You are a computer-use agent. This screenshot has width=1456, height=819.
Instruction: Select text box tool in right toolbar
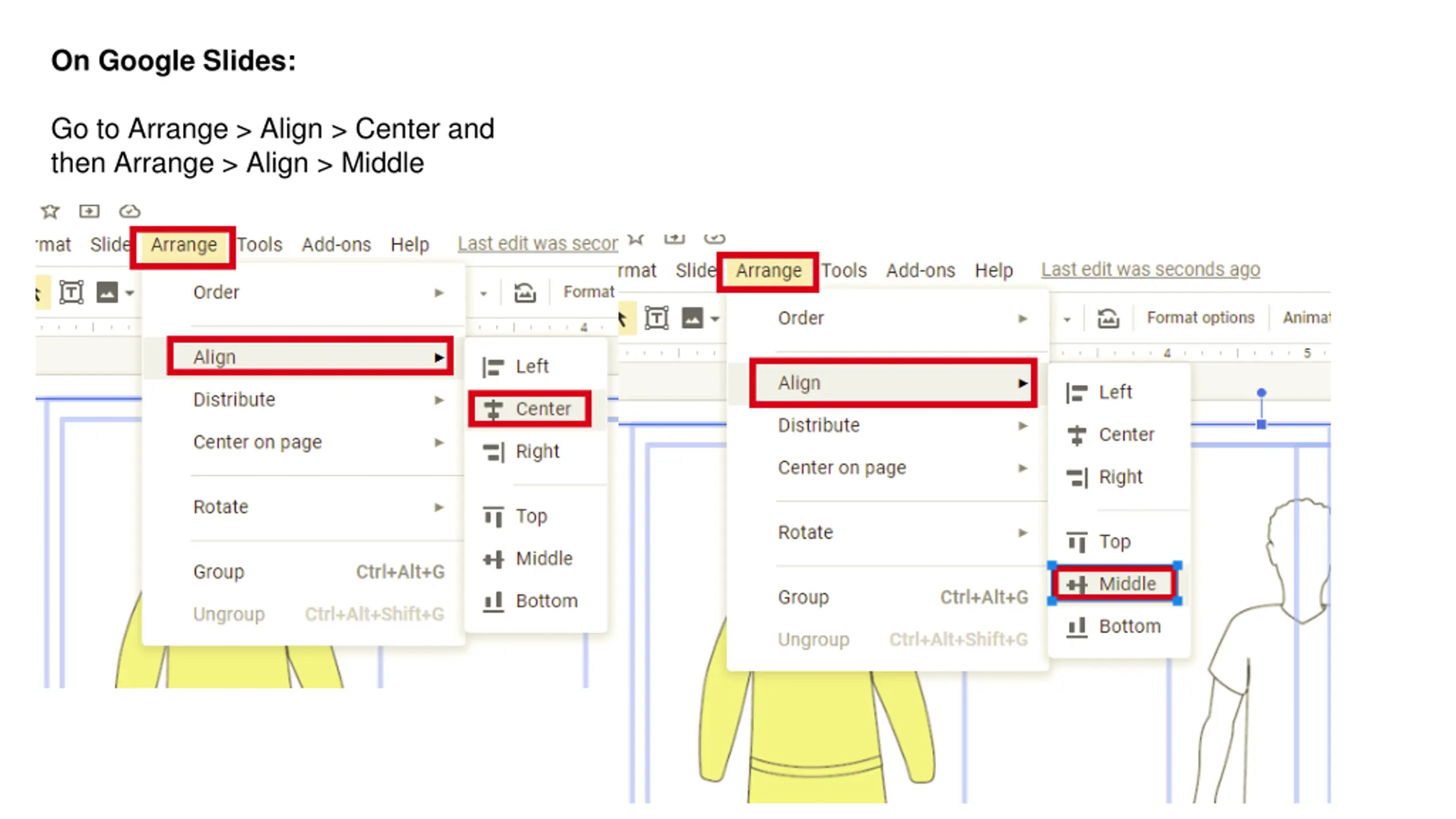click(x=656, y=318)
